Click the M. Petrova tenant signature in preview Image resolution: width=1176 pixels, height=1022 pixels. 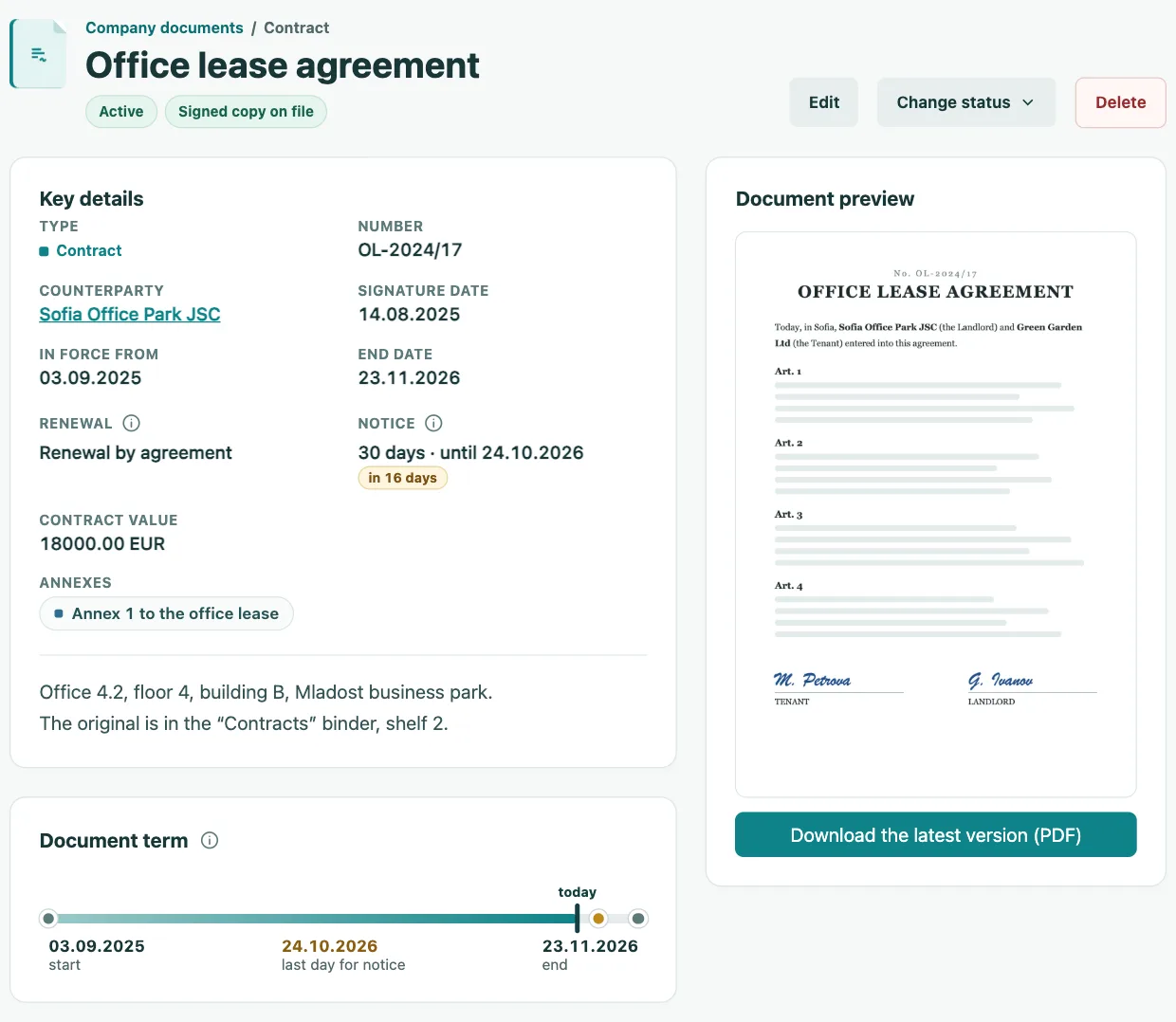click(x=813, y=680)
